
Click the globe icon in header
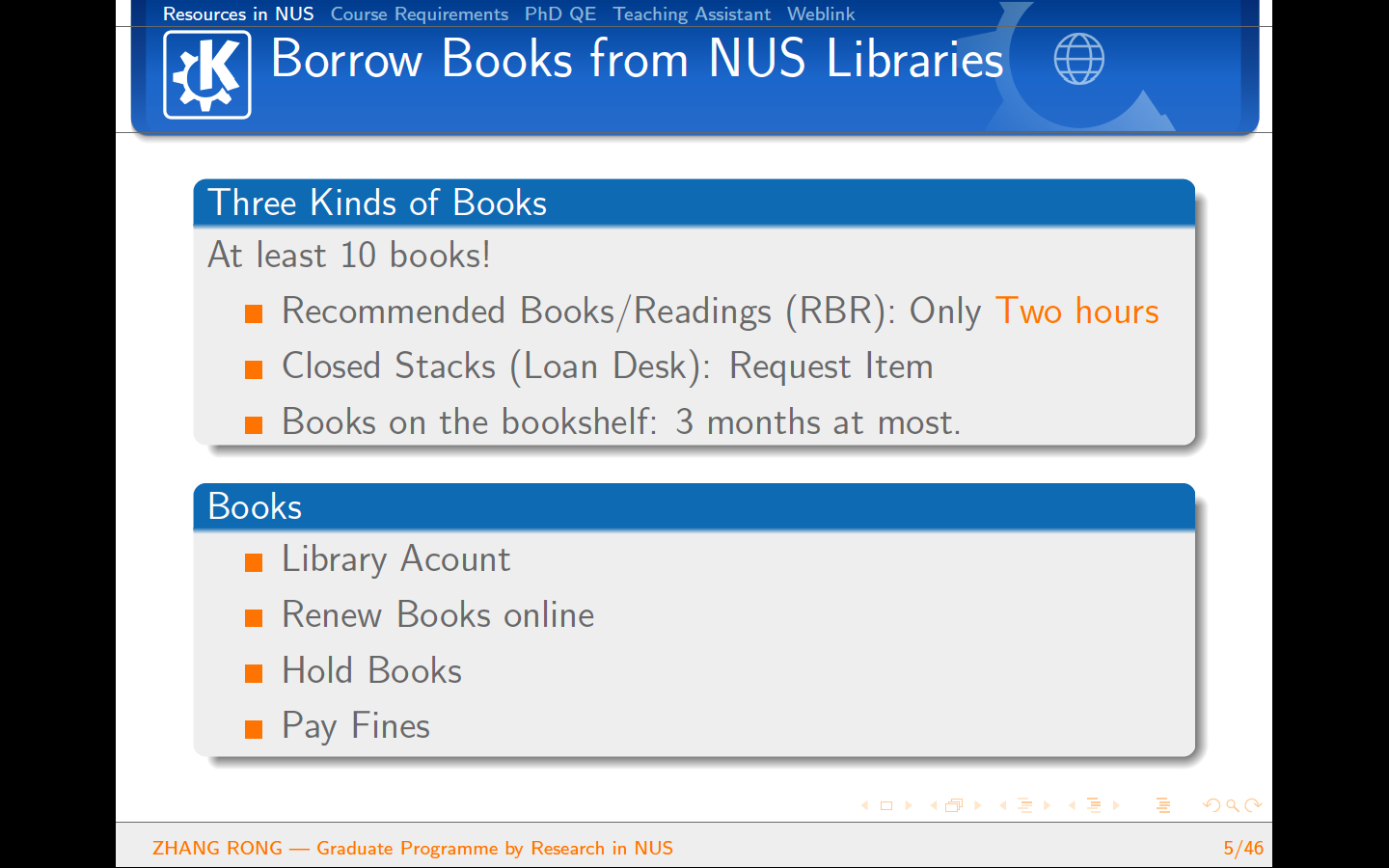[1078, 59]
